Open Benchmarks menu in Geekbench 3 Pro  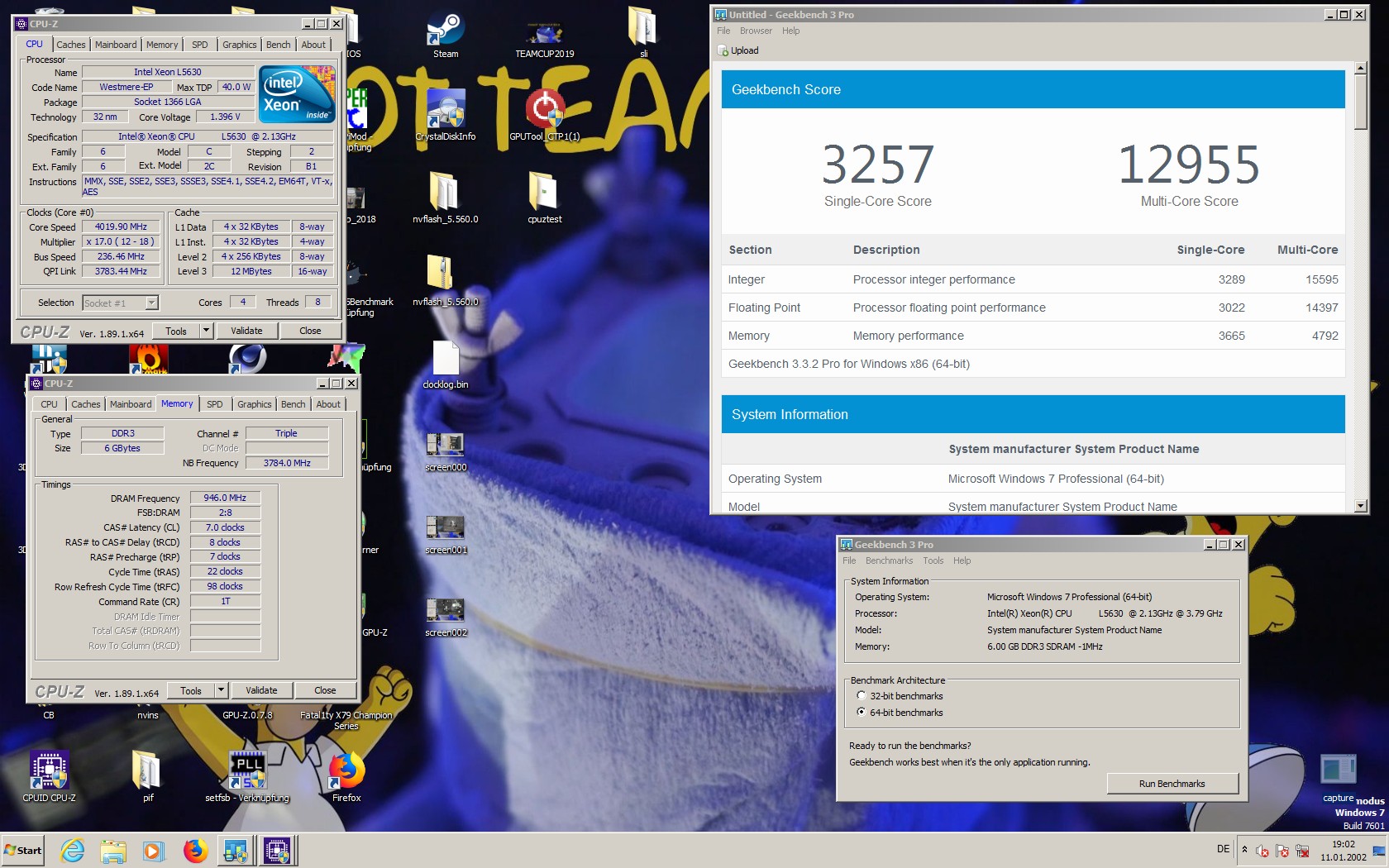890,560
